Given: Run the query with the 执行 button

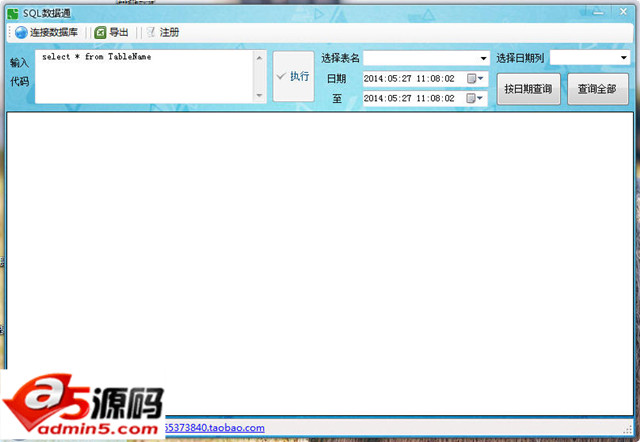Looking at the screenshot, I should (x=293, y=76).
